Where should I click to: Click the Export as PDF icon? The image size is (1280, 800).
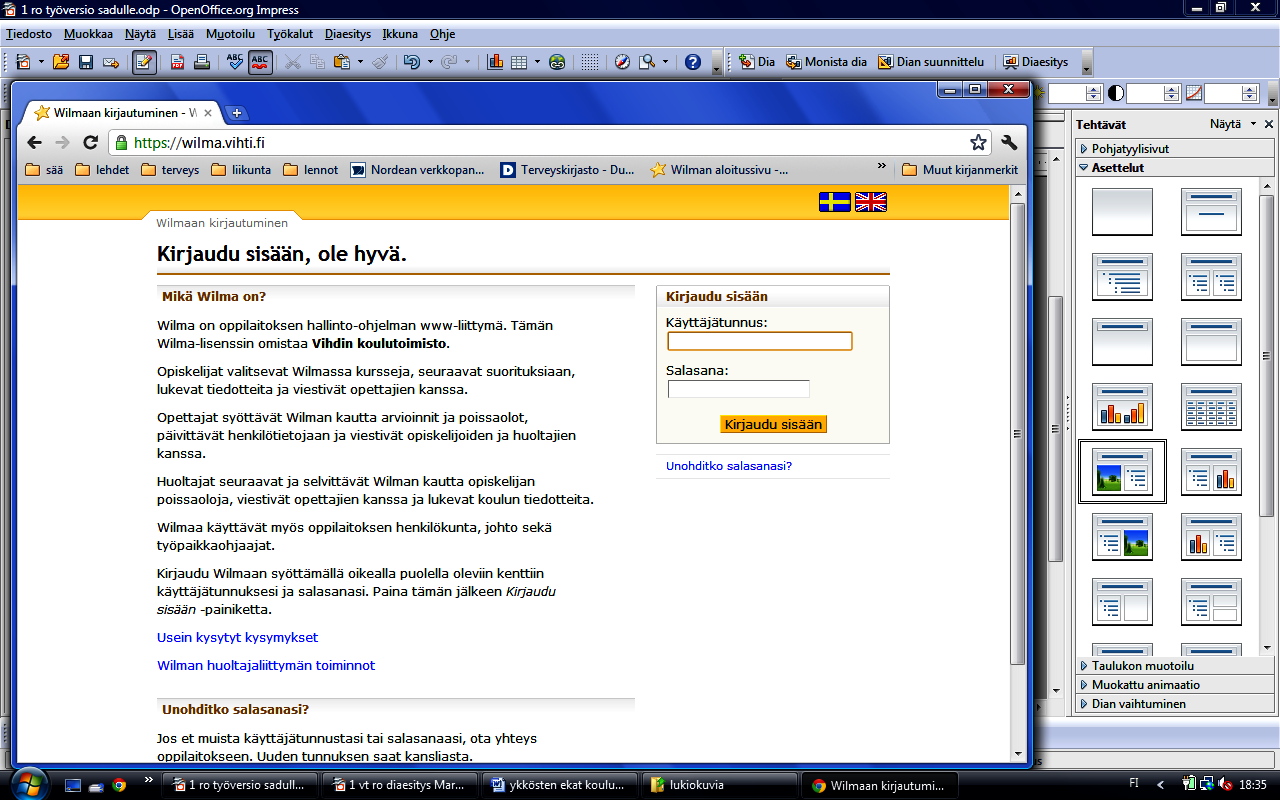pyautogui.click(x=177, y=62)
